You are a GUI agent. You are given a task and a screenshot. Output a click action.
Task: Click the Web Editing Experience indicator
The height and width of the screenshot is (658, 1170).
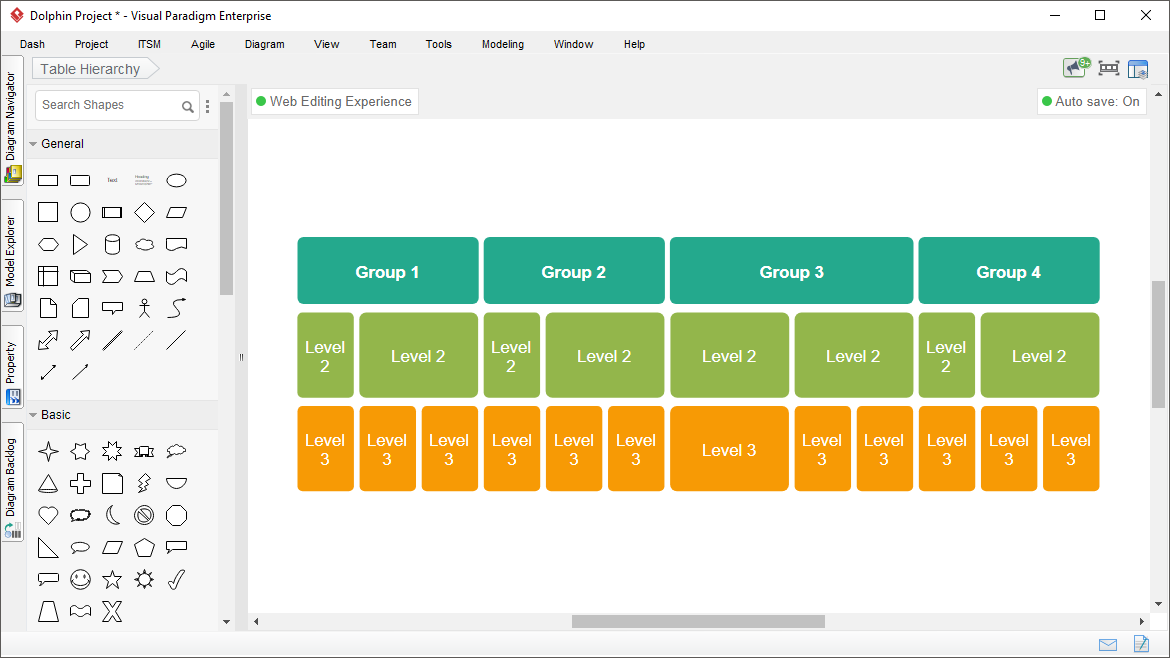[x=334, y=101]
